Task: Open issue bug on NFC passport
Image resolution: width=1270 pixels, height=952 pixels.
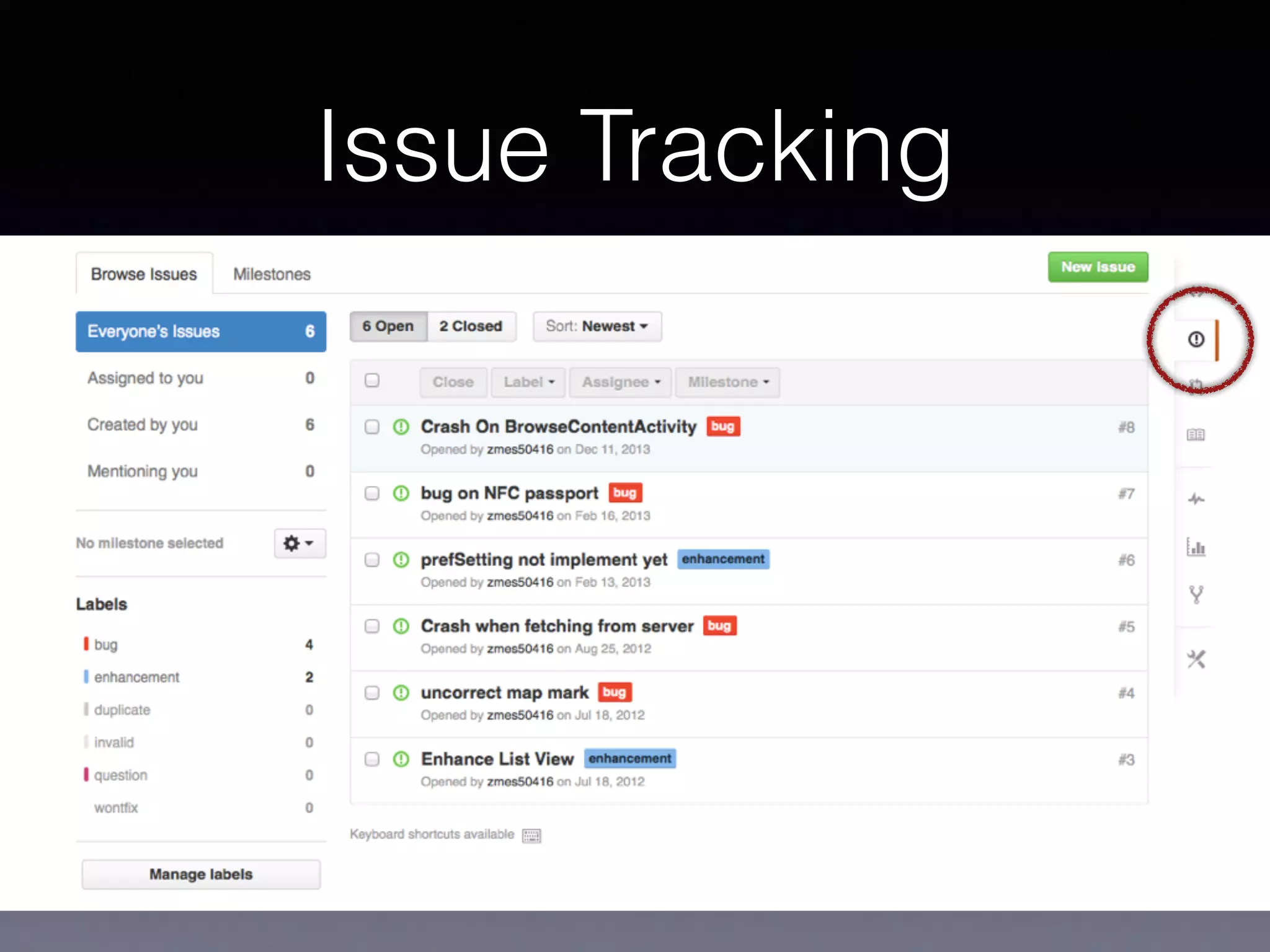Action: tap(510, 493)
